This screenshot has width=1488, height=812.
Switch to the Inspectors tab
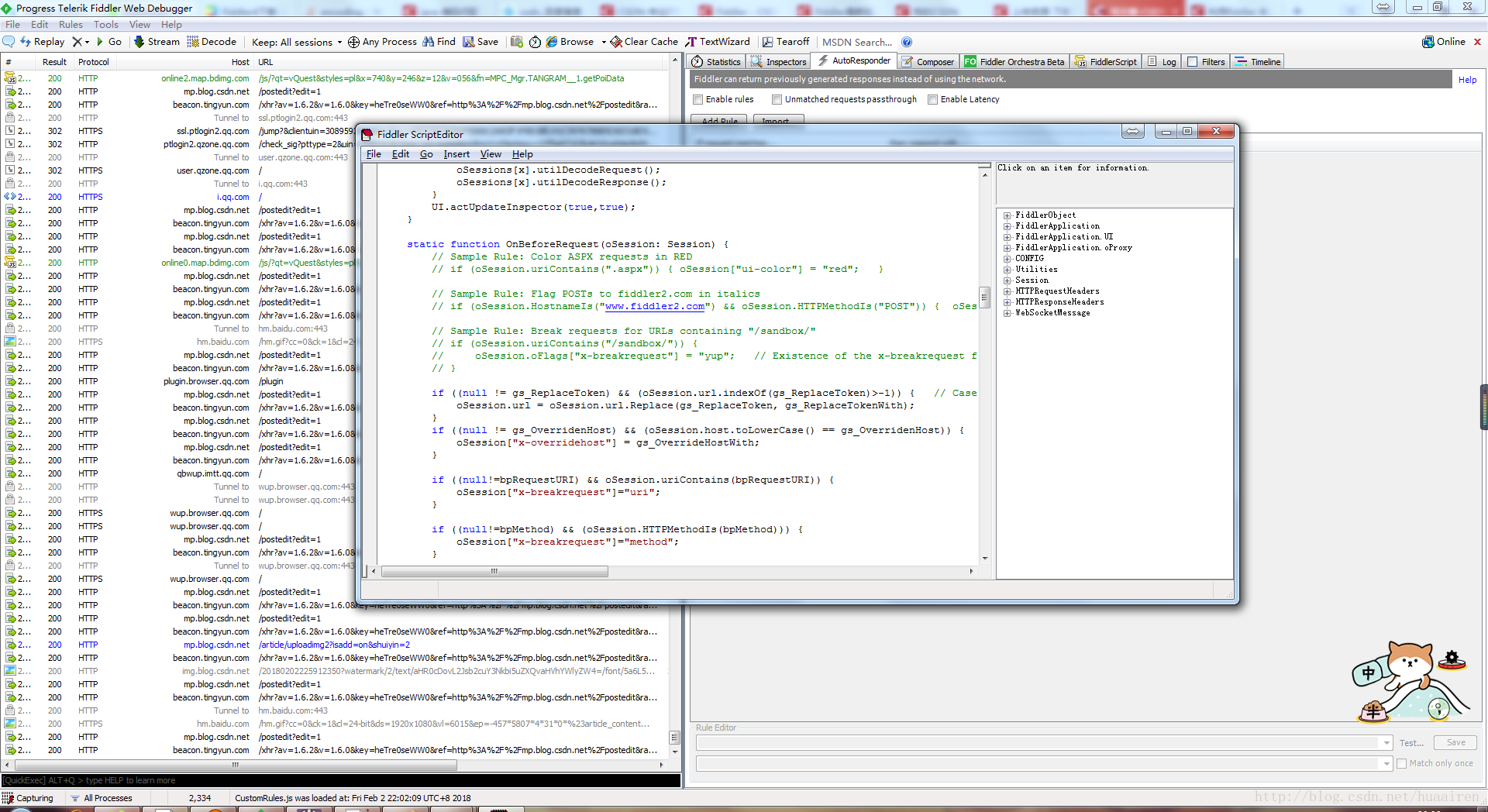point(780,62)
